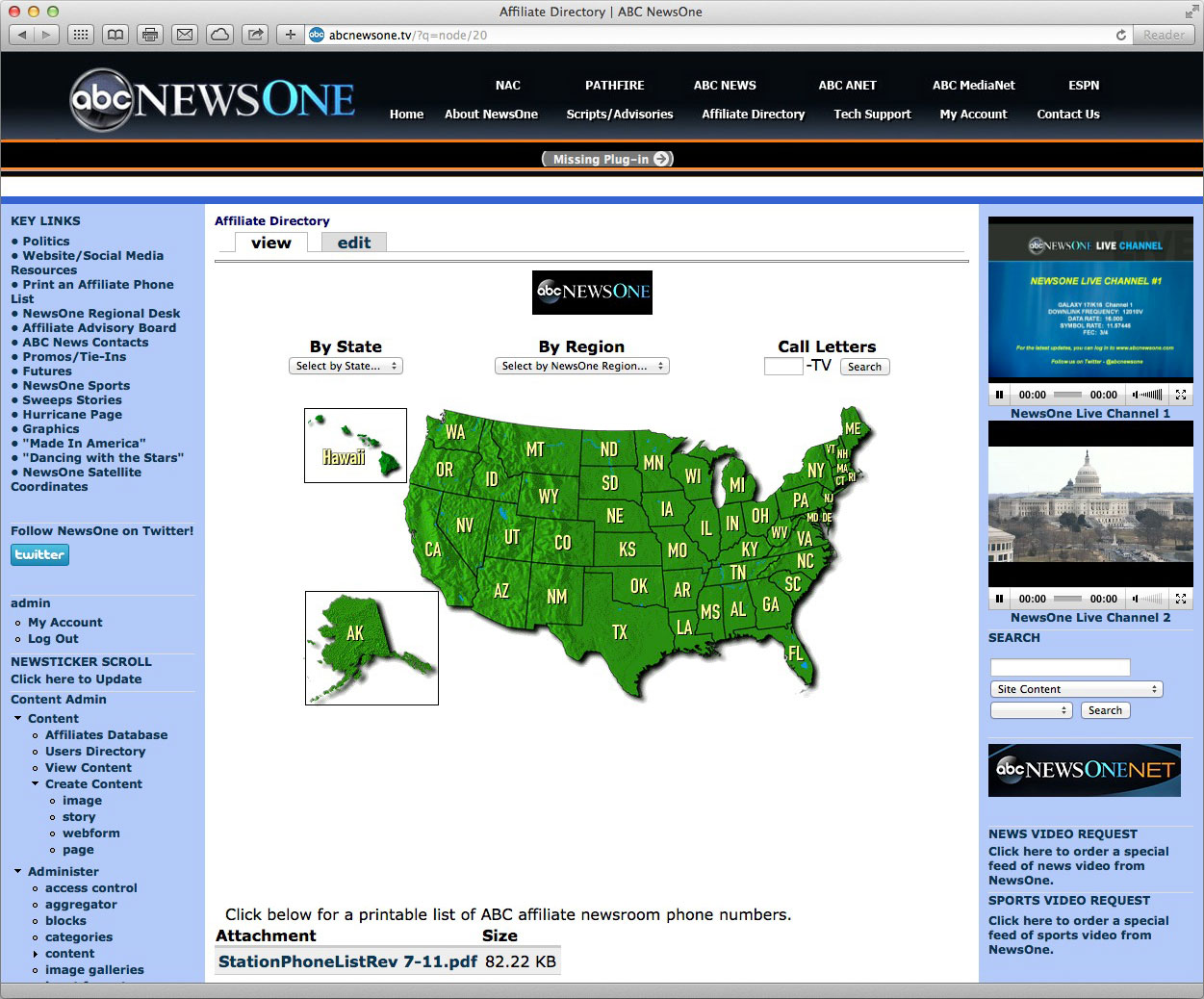This screenshot has width=1204, height=999.
Task: Pause the Live Channel 2 video
Action: coord(999,599)
